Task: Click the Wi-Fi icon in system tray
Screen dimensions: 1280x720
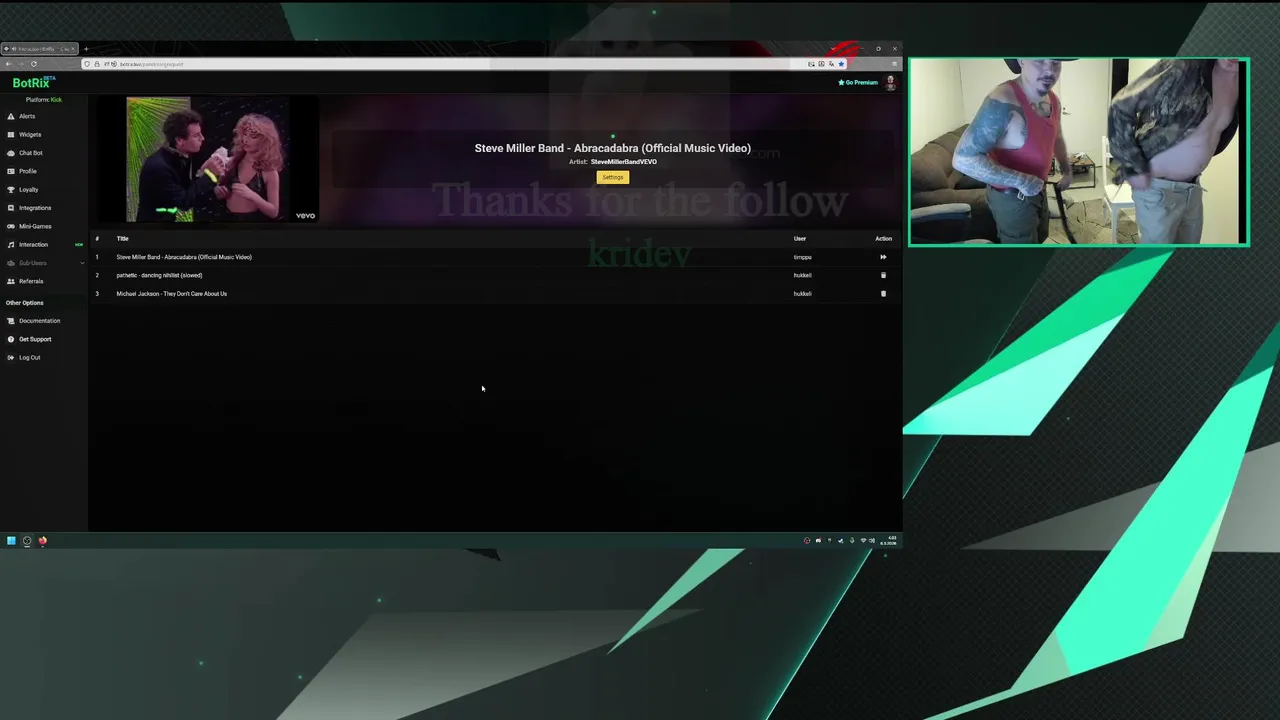Action: [x=863, y=541]
